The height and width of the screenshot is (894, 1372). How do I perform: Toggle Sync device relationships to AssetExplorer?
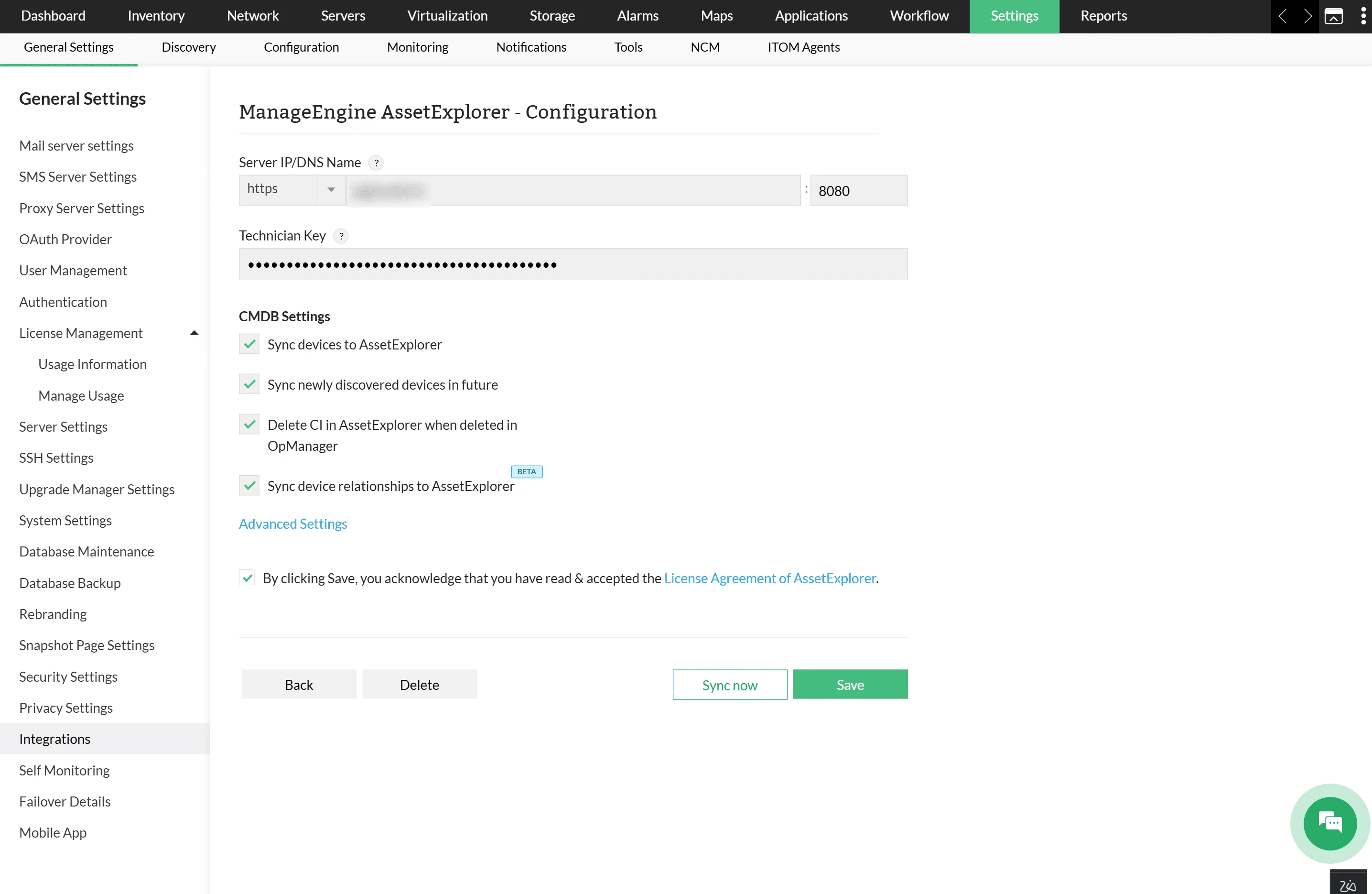(249, 486)
